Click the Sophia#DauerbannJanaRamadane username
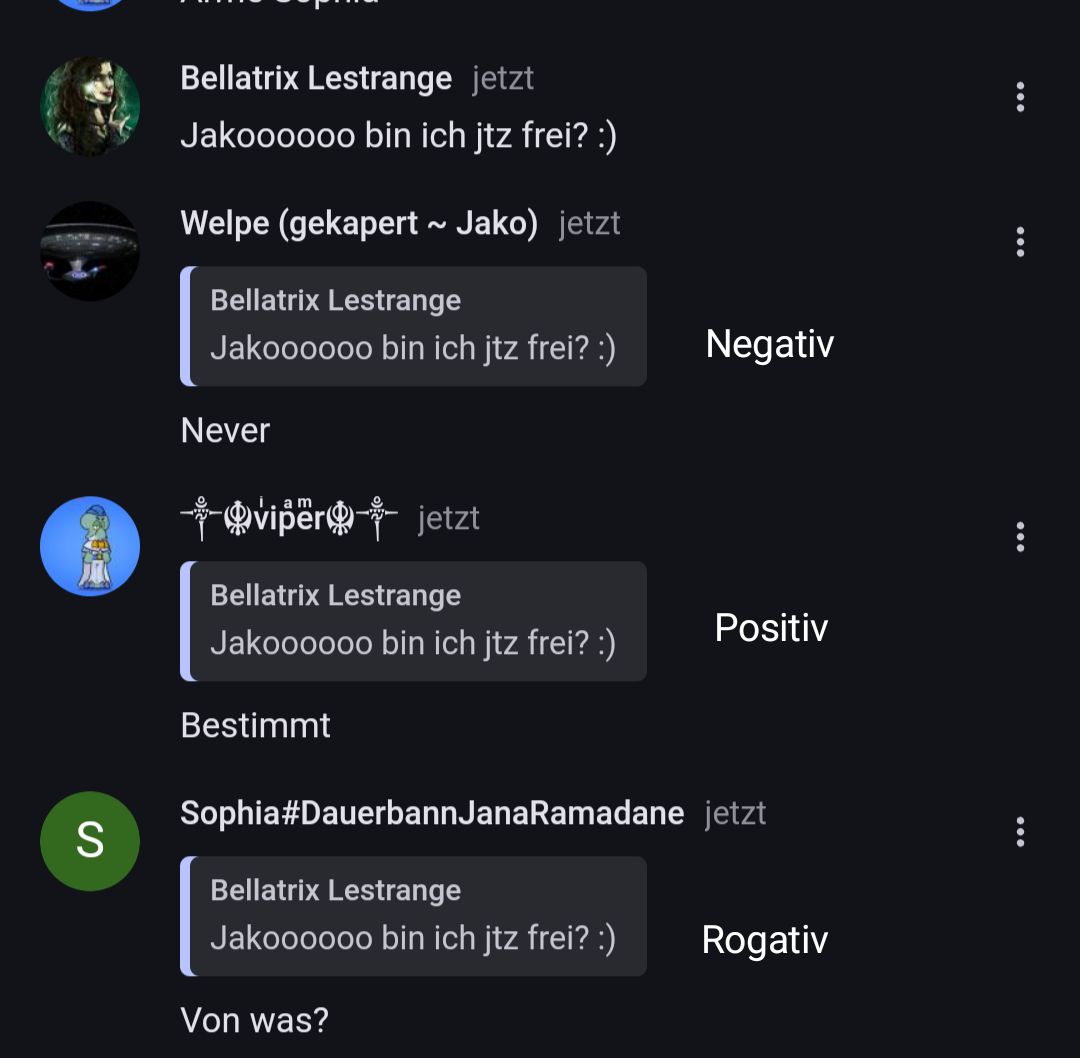 pyautogui.click(x=432, y=813)
